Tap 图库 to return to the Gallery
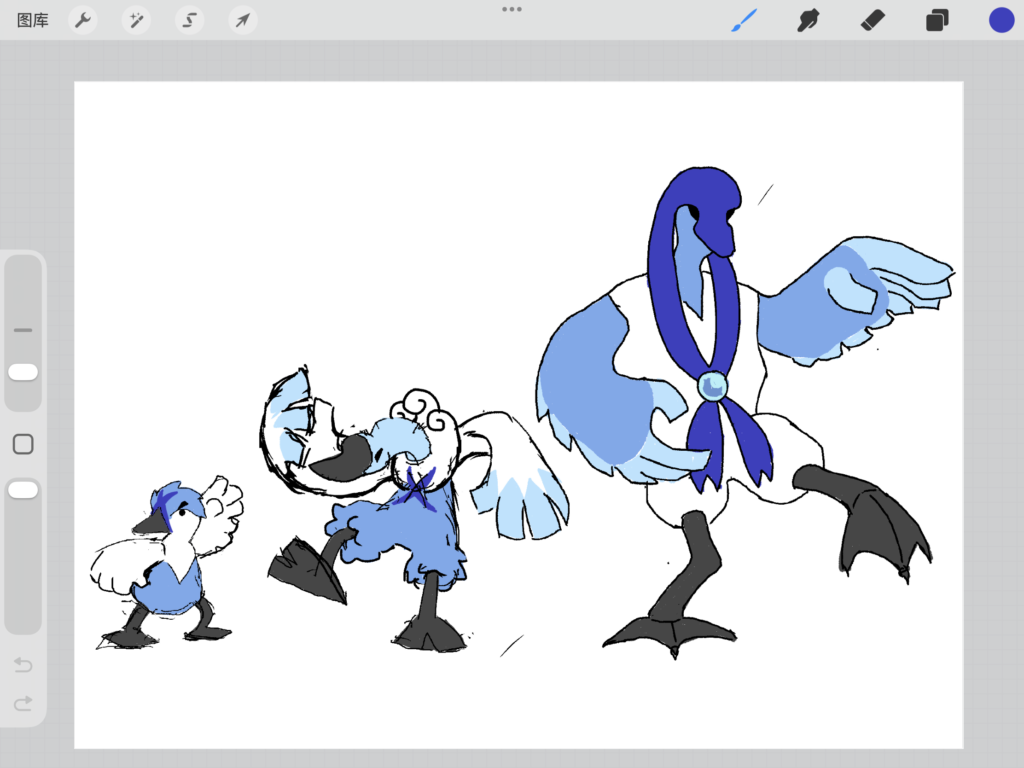The image size is (1024, 768). pyautogui.click(x=31, y=19)
